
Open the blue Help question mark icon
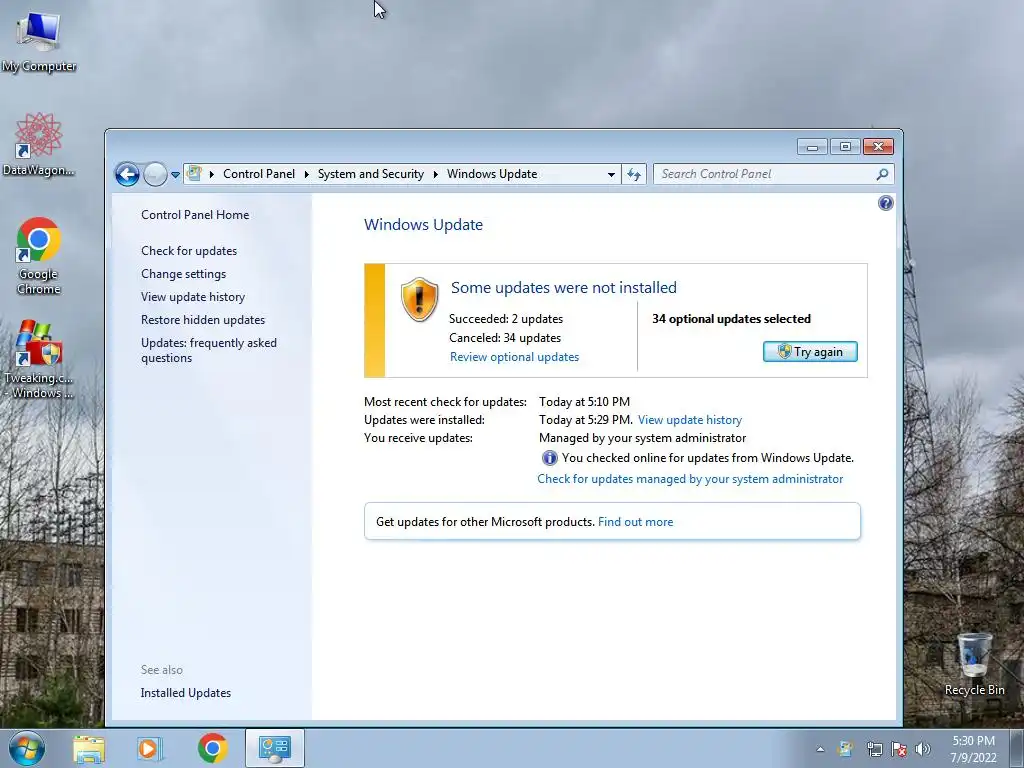tap(886, 203)
